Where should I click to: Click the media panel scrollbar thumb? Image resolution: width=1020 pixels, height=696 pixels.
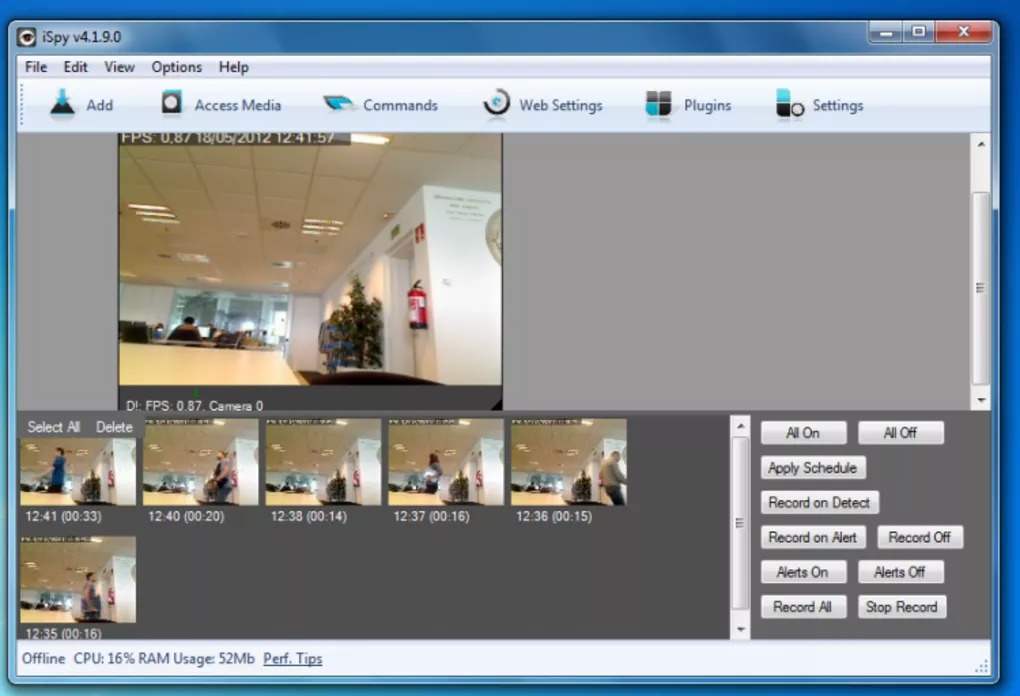tap(740, 523)
